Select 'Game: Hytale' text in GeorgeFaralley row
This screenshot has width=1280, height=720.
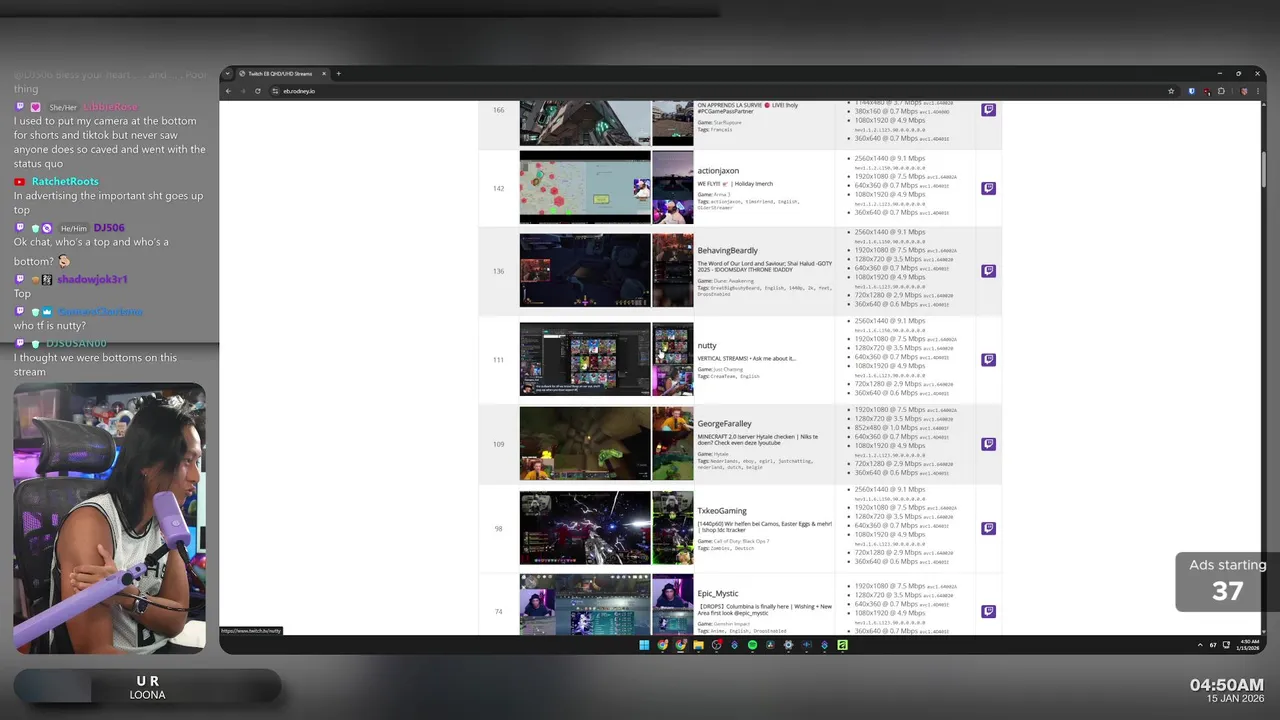(x=713, y=454)
